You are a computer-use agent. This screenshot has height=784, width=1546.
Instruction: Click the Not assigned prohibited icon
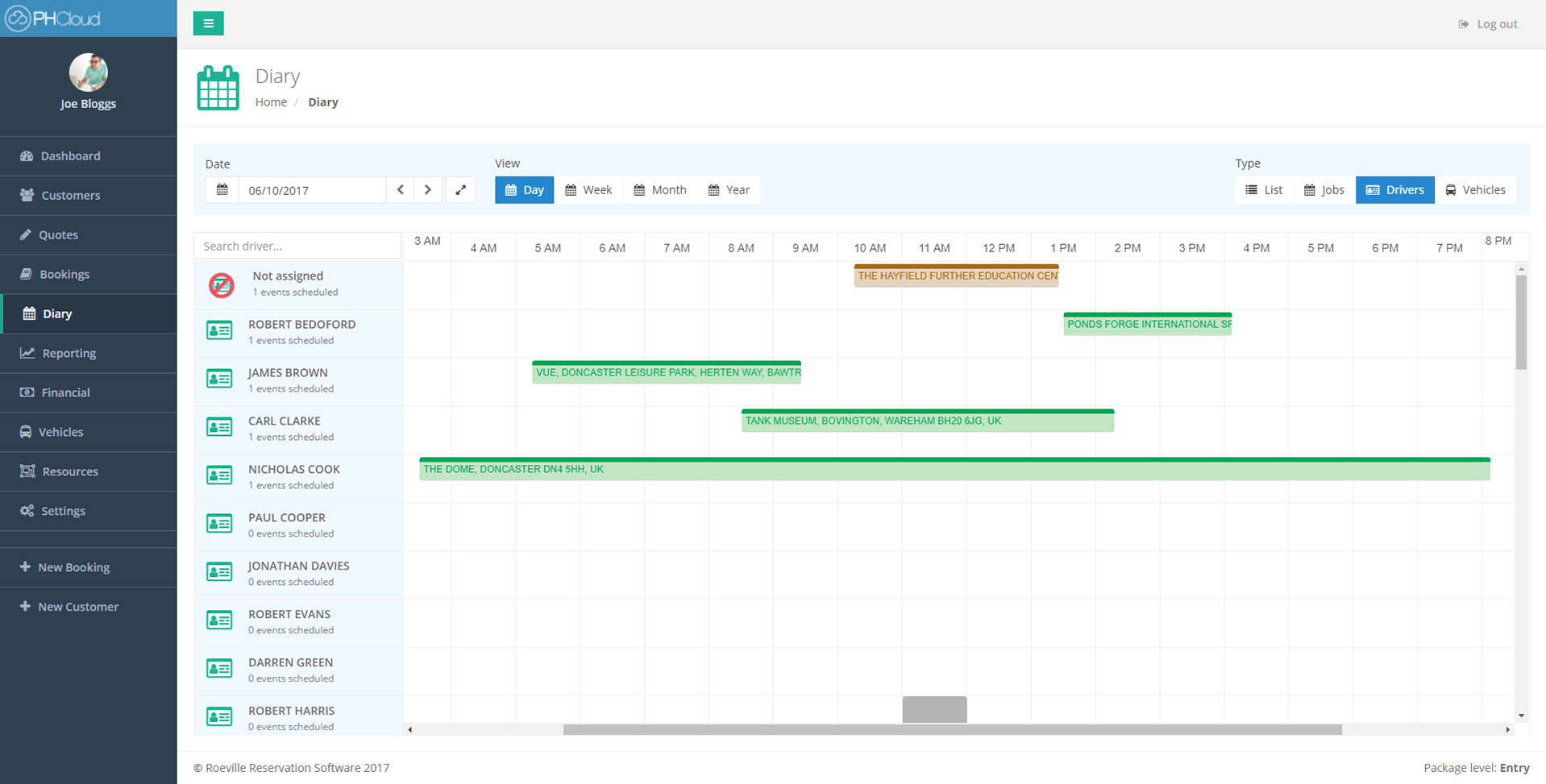tap(222, 284)
